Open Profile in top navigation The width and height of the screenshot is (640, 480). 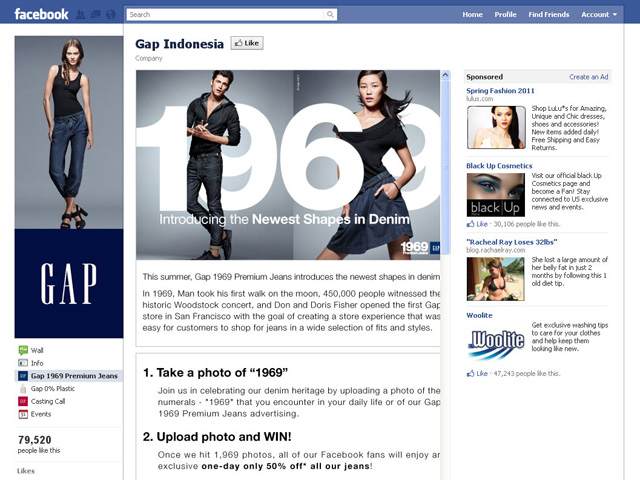pyautogui.click(x=505, y=15)
